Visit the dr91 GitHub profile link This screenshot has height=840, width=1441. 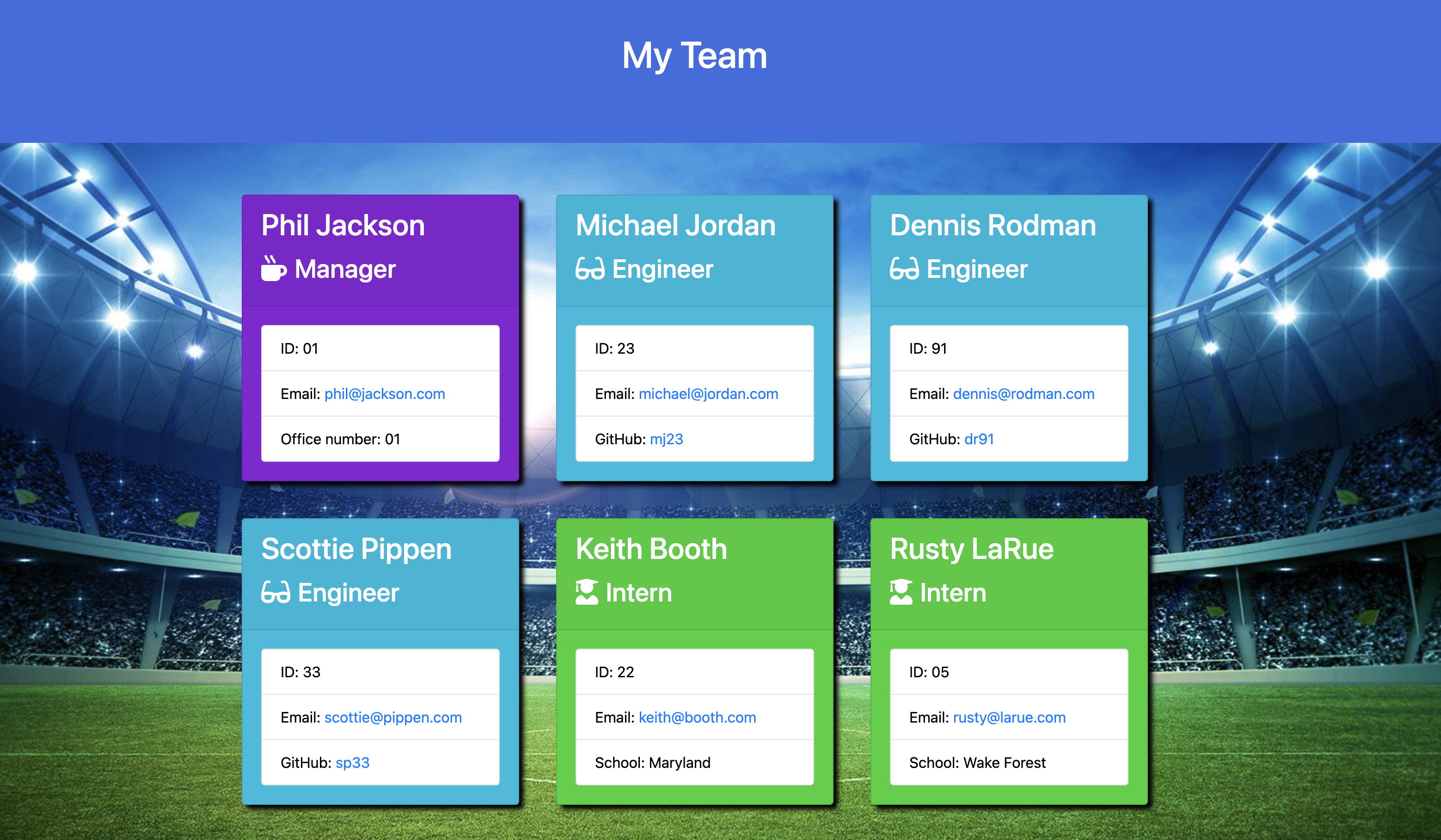coord(979,439)
